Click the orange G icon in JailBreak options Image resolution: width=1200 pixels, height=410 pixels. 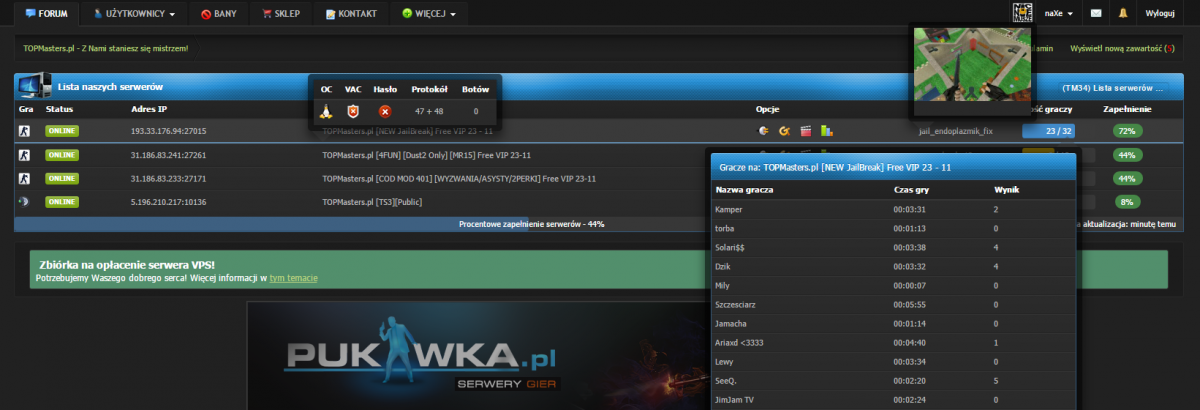(785, 130)
